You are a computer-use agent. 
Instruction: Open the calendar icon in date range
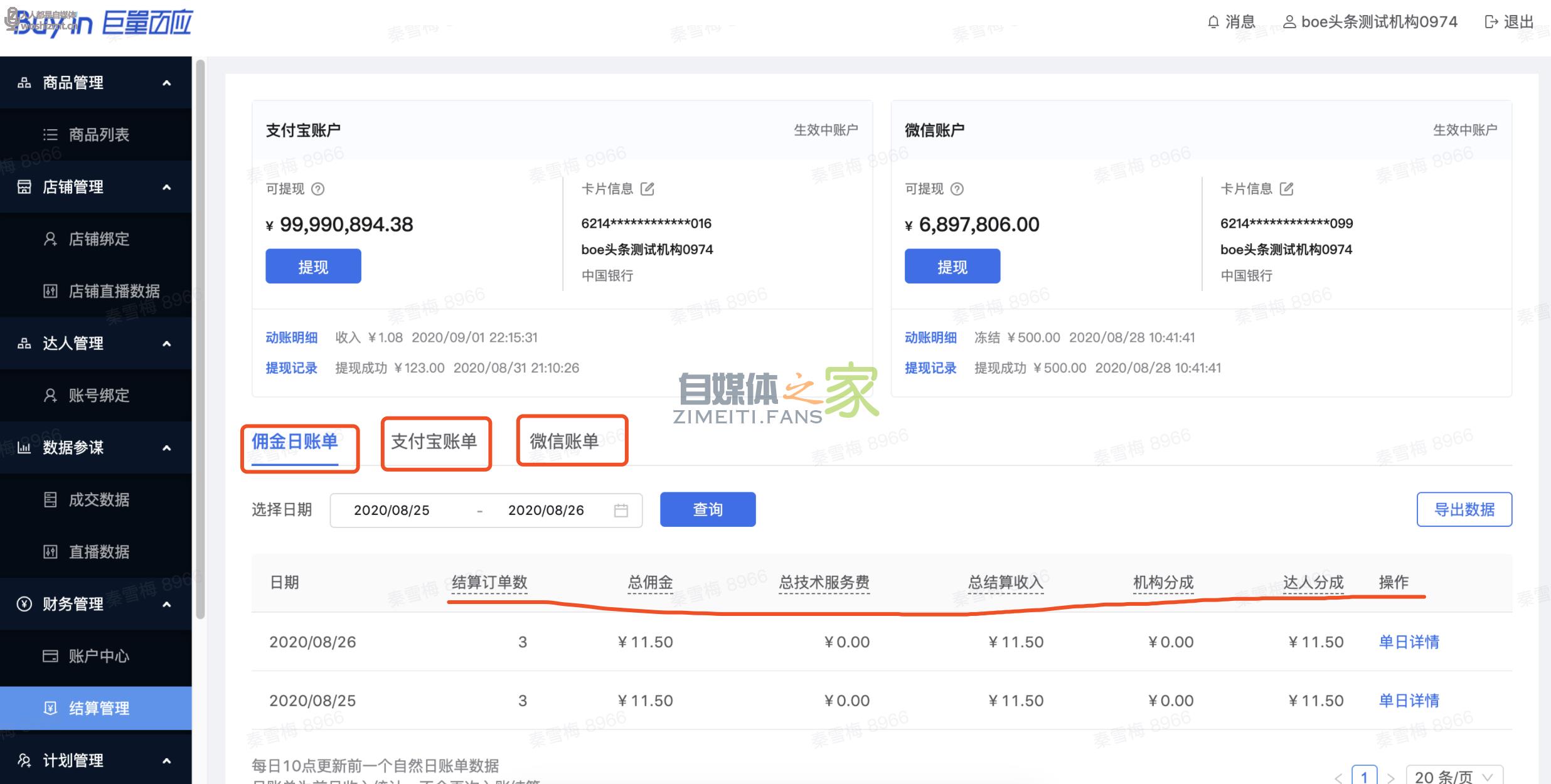[x=621, y=511]
